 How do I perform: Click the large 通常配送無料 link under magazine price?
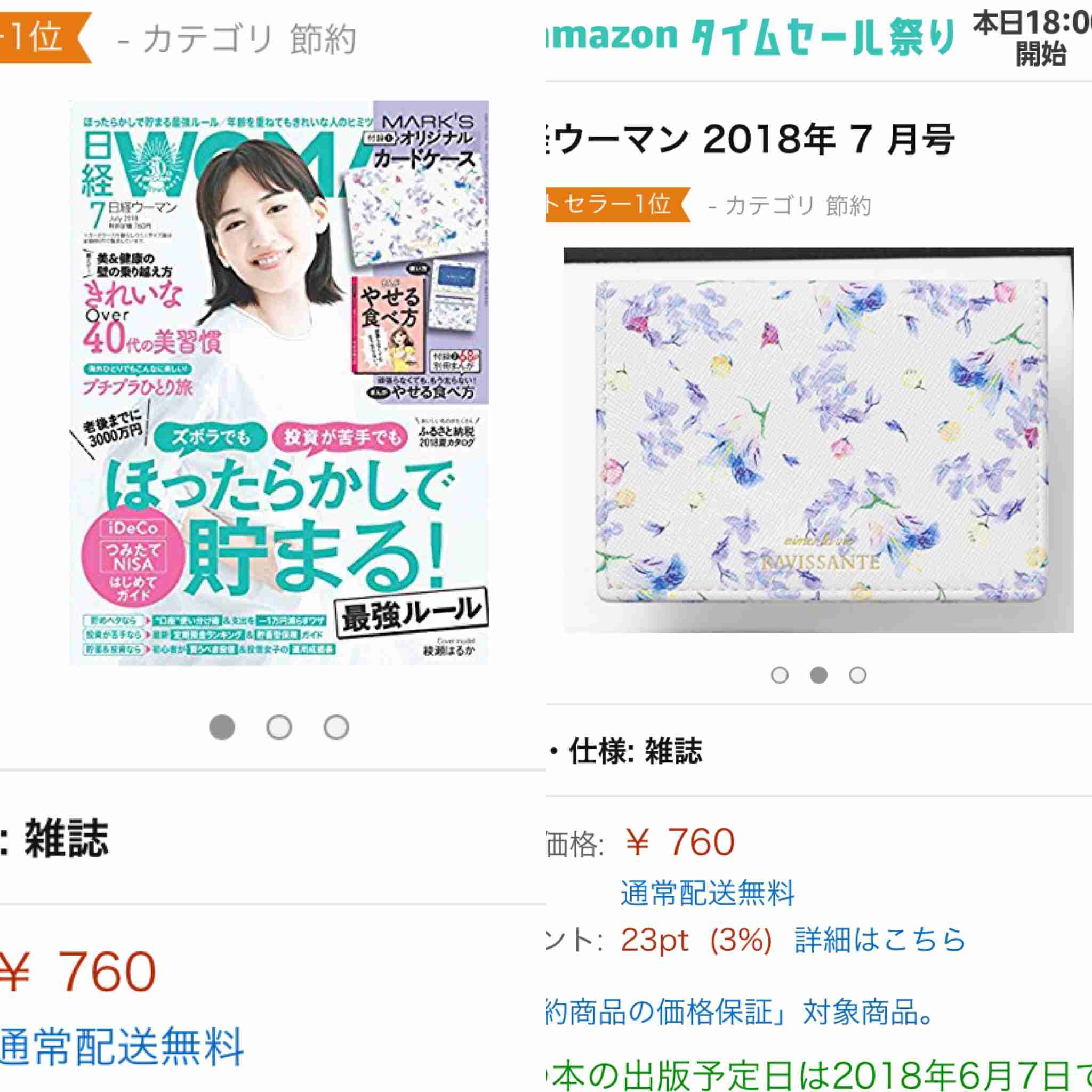(122, 1046)
